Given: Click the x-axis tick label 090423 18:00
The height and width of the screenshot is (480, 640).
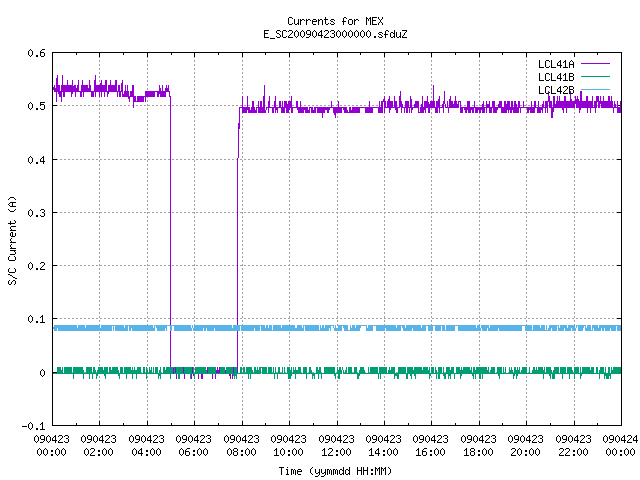Looking at the screenshot, I should [478, 445].
